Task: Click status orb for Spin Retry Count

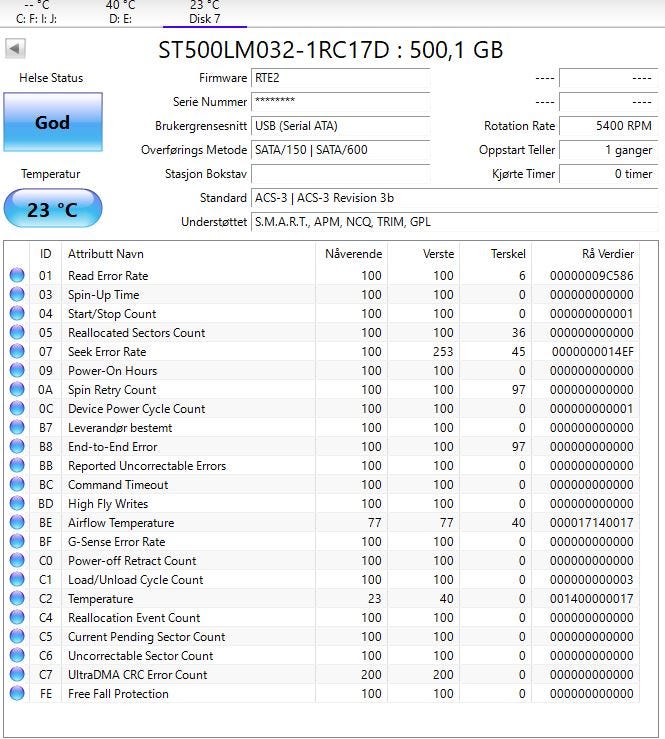Action: click(17, 389)
